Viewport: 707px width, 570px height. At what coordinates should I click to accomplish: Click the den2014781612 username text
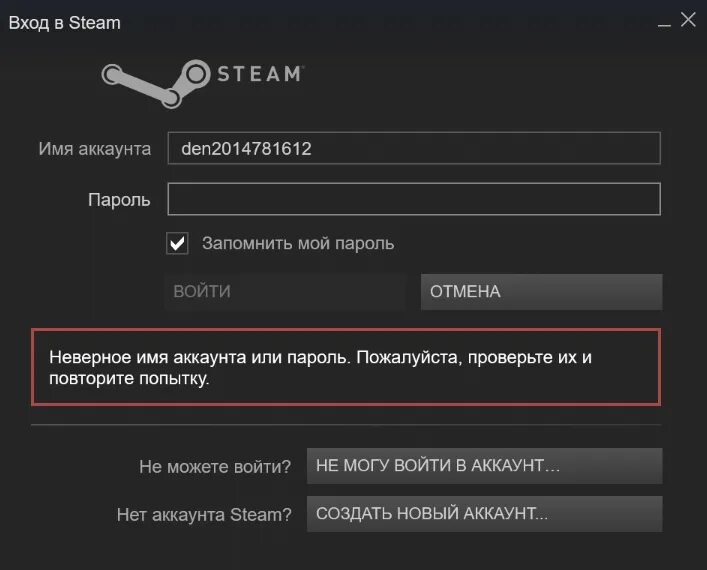point(246,149)
